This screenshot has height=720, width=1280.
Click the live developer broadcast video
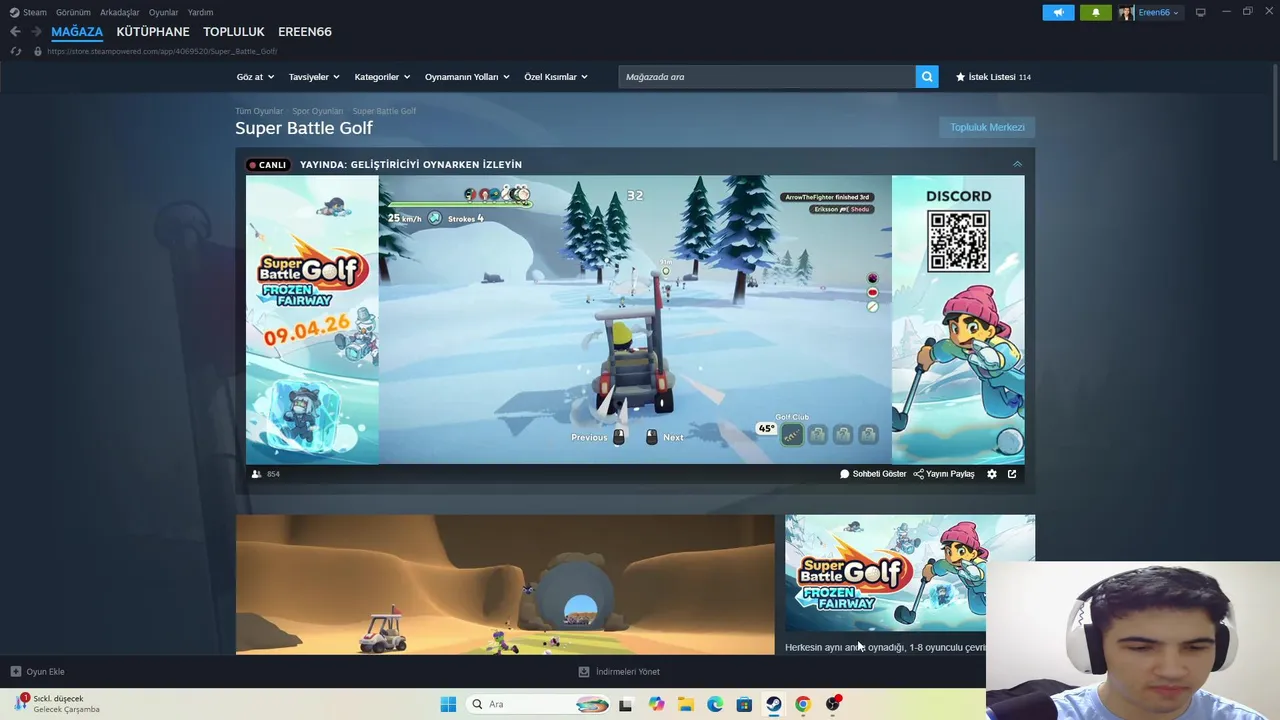pos(635,320)
